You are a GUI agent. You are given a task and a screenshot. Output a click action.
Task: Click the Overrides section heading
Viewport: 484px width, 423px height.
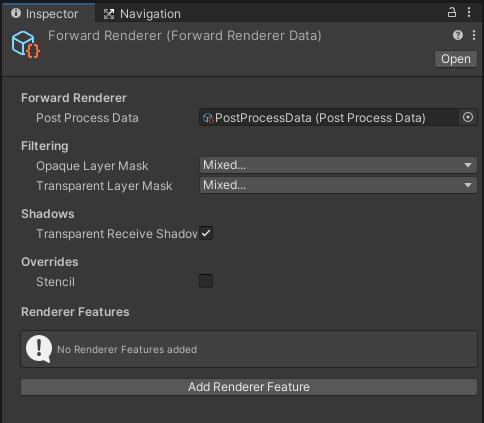coord(50,262)
